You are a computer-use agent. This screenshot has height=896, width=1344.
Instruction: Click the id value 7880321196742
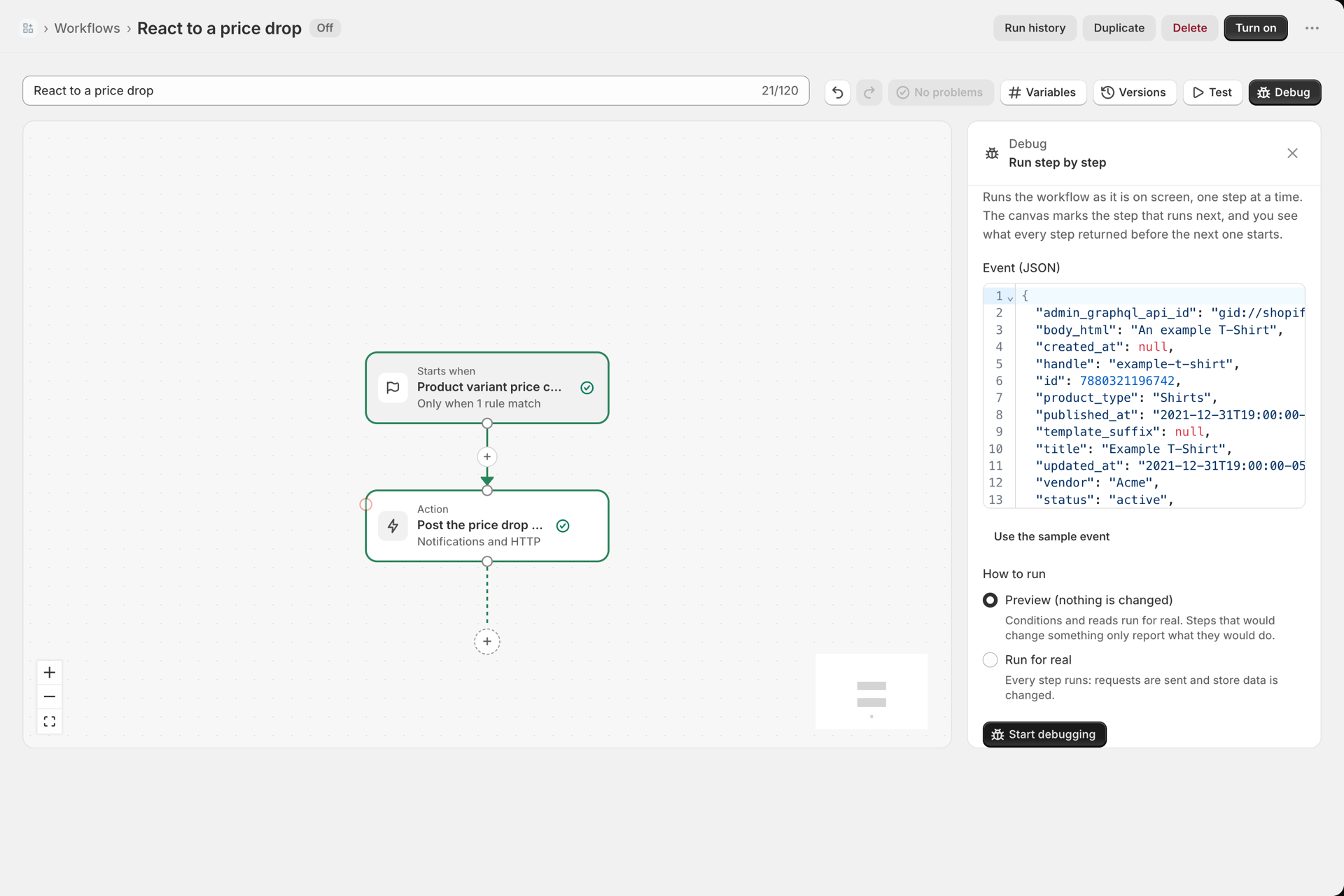[1127, 381]
